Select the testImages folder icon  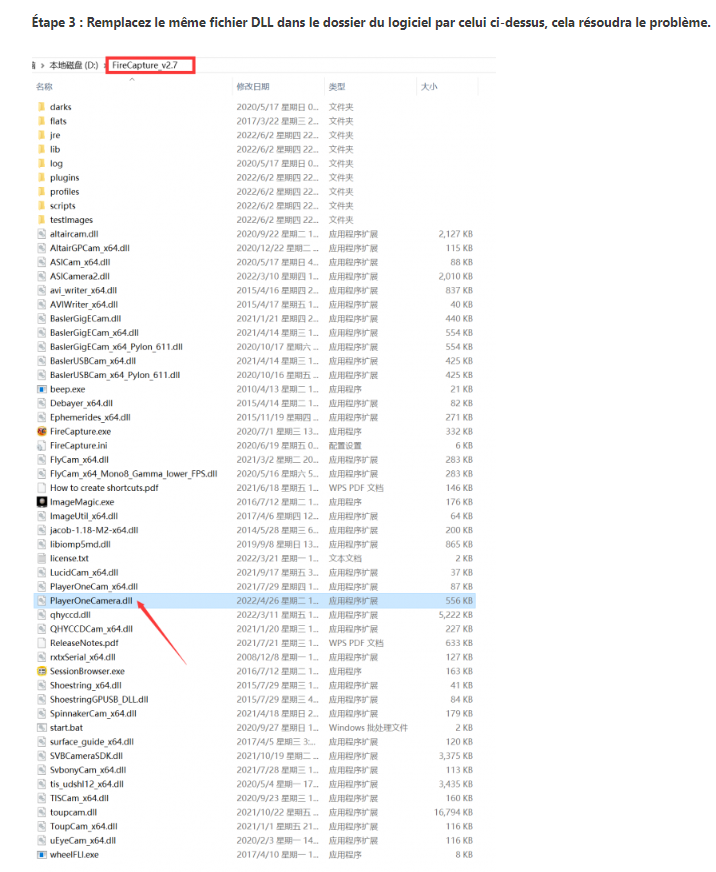42,220
